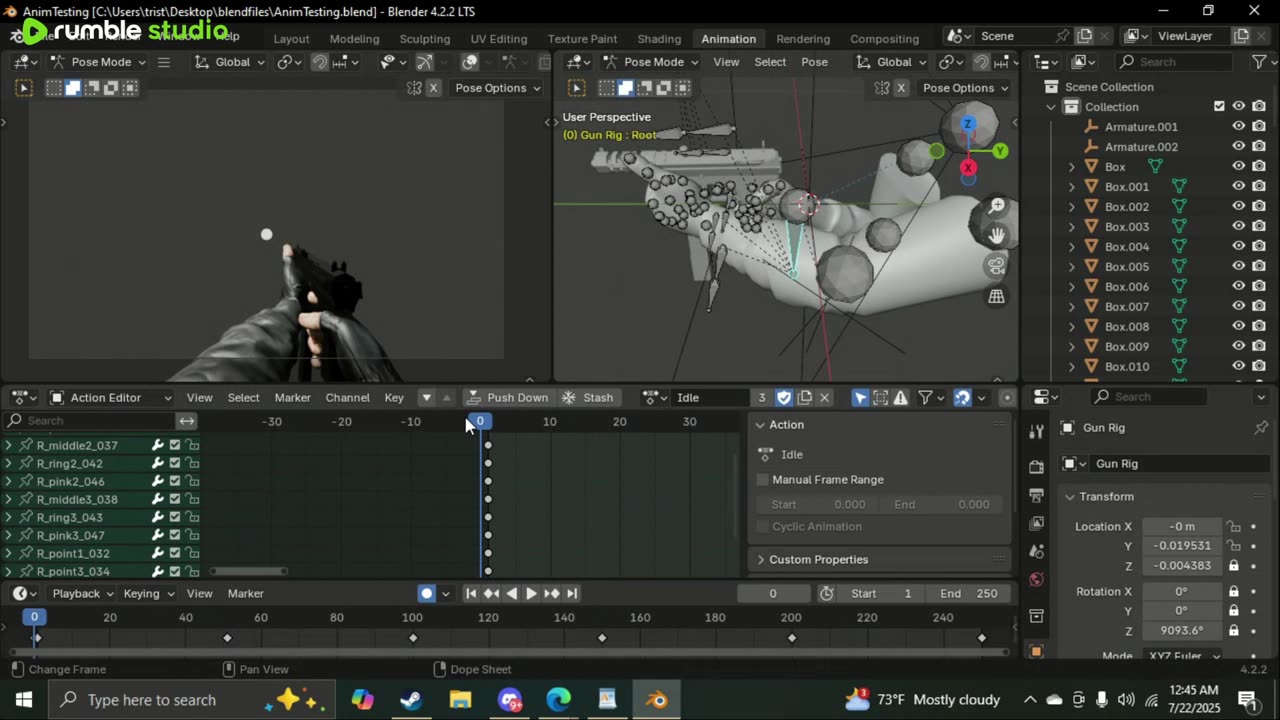Click the wrench modifier icon on R_middle2_037 channel
This screenshot has height=720, width=1280.
[157, 445]
